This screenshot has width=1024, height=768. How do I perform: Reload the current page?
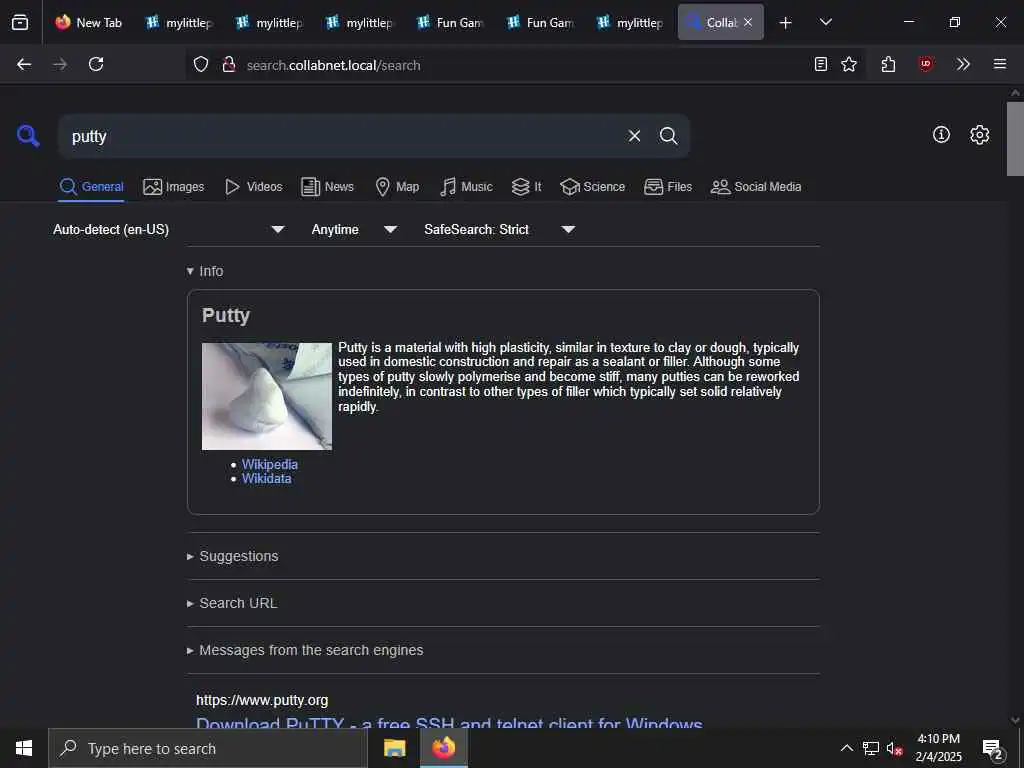(96, 64)
